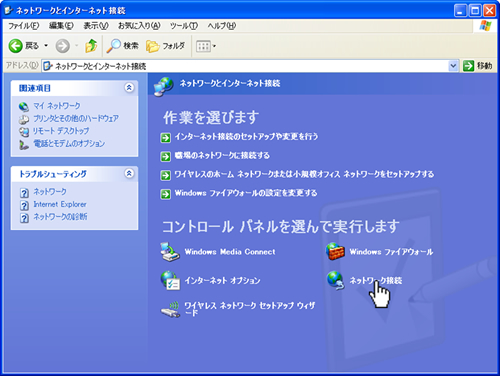This screenshot has height=376, width=500.
Task: Click the Windows Firewall brick-wall icon
Action: [x=335, y=251]
